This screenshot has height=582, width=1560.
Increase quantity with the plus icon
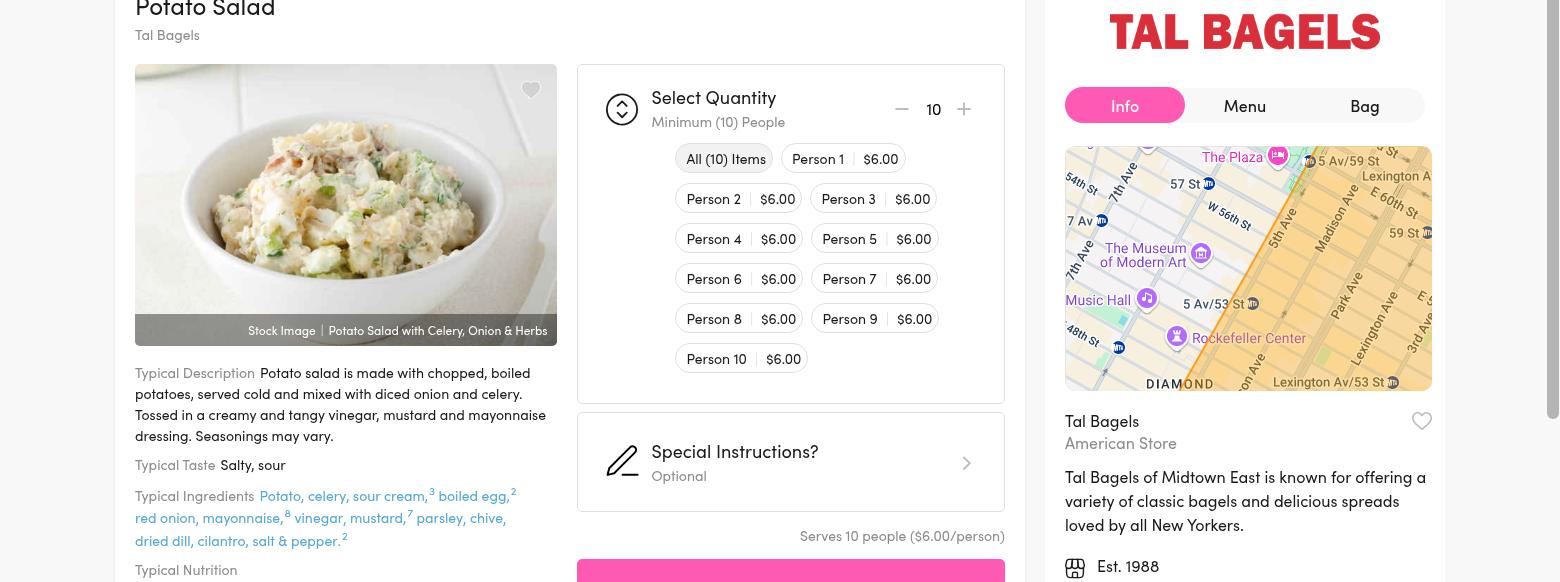point(964,109)
